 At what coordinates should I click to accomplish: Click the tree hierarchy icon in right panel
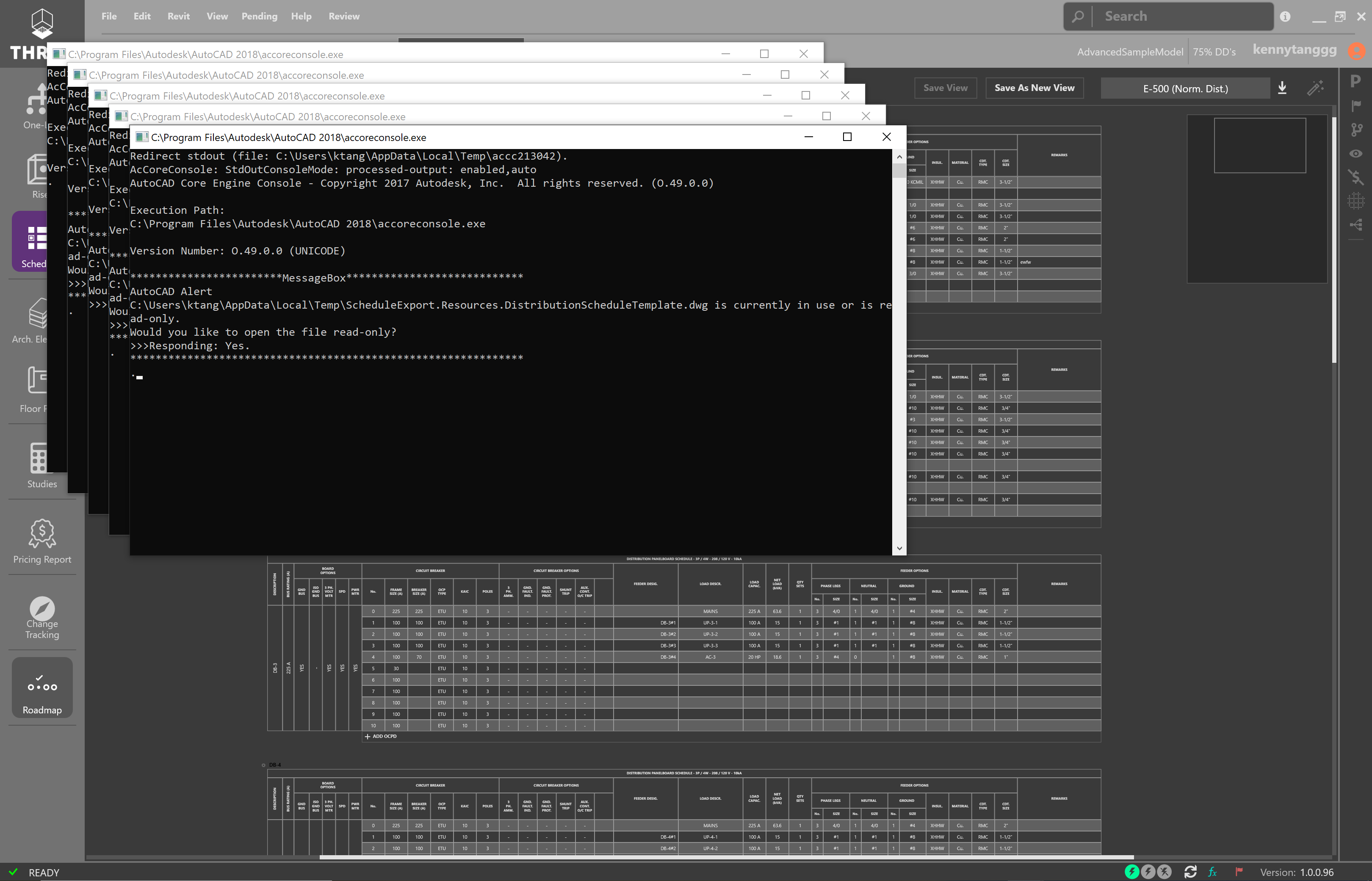(1355, 225)
